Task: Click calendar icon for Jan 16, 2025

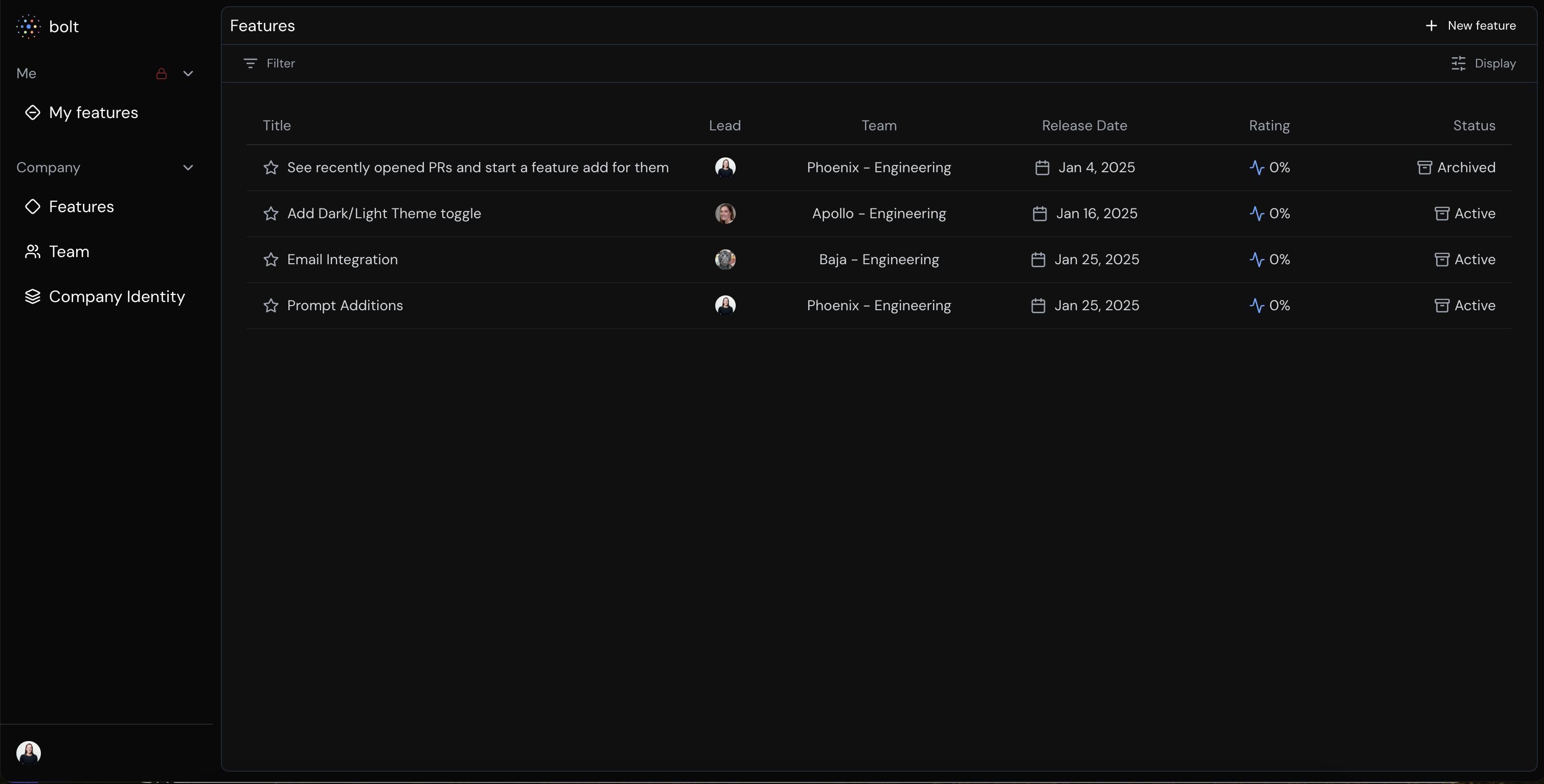Action: click(1039, 214)
